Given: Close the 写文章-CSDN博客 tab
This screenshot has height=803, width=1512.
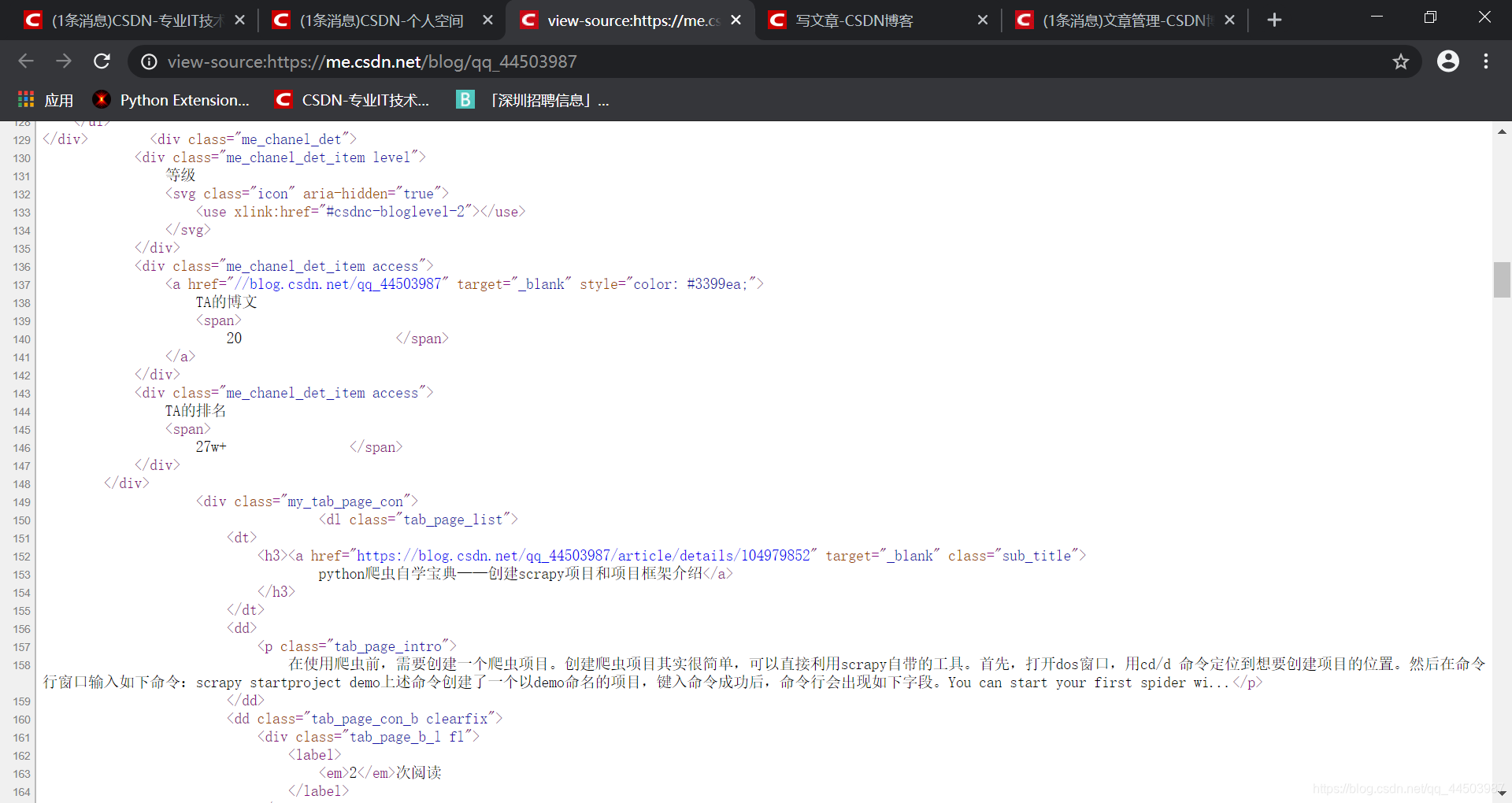Looking at the screenshot, I should pos(983,20).
